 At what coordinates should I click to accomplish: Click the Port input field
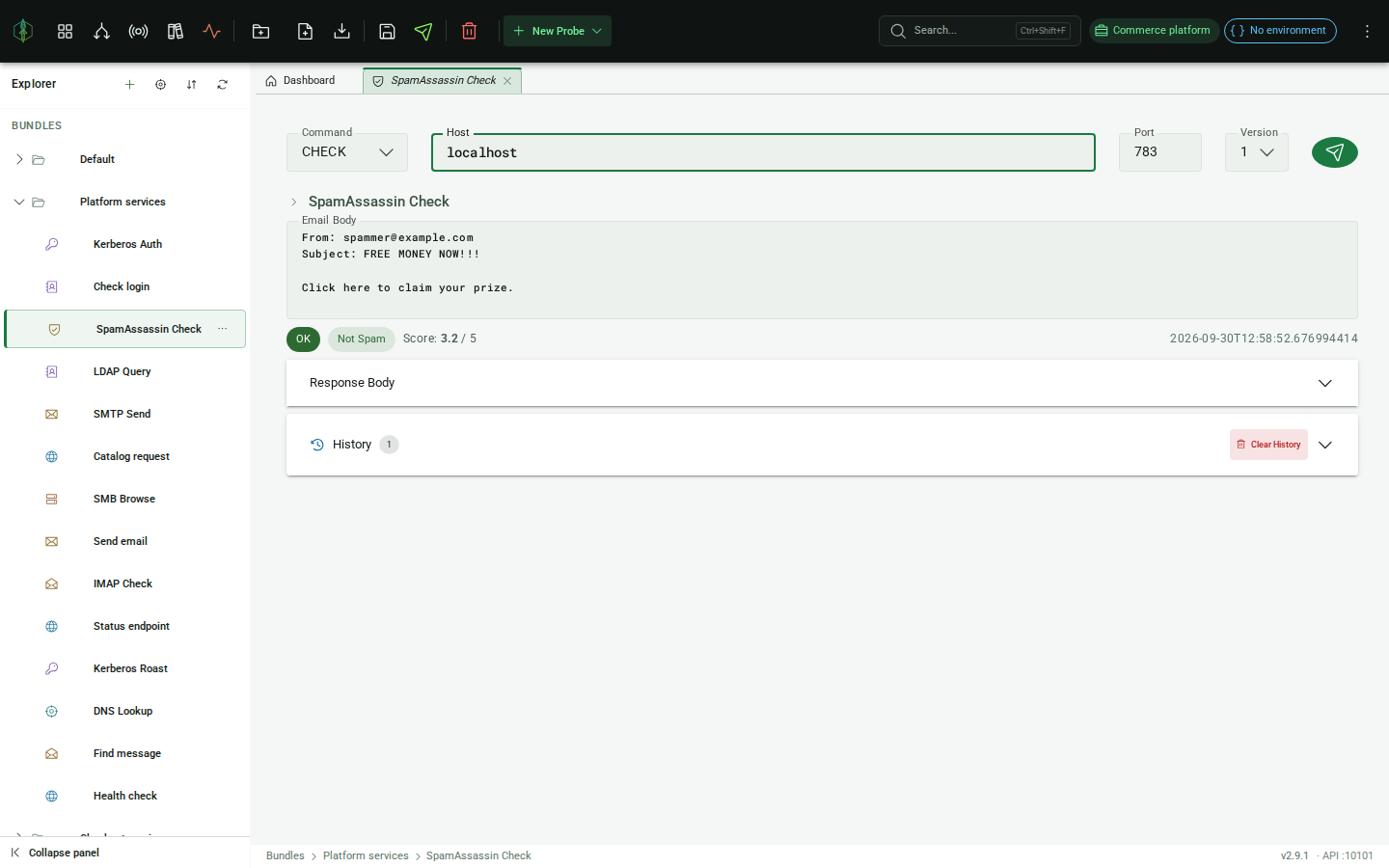coord(1160,152)
